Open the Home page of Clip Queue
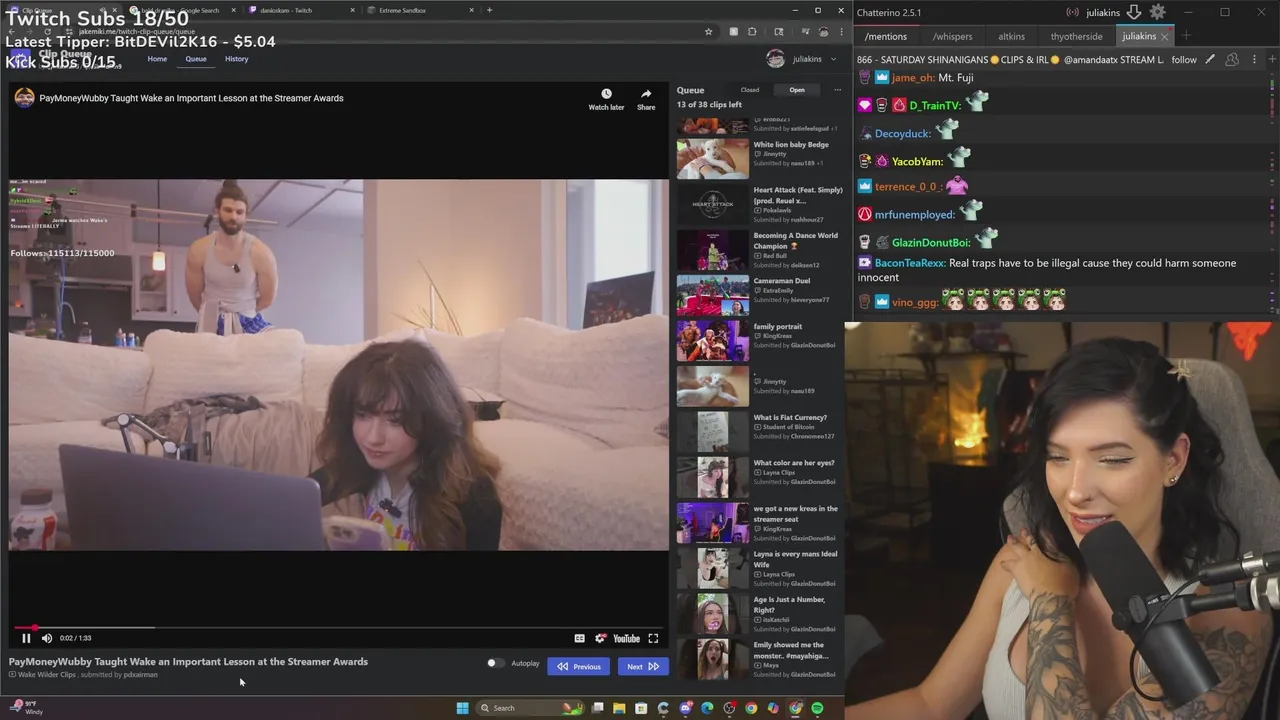Viewport: 1280px width, 720px height. click(157, 59)
